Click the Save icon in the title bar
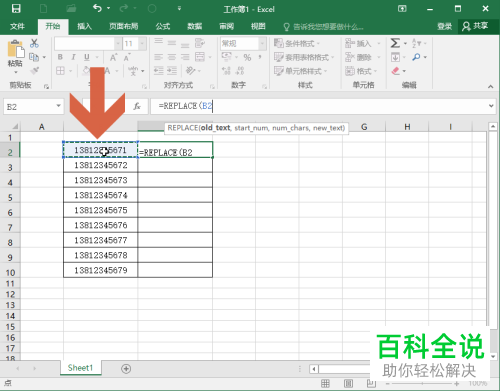 (16, 9)
